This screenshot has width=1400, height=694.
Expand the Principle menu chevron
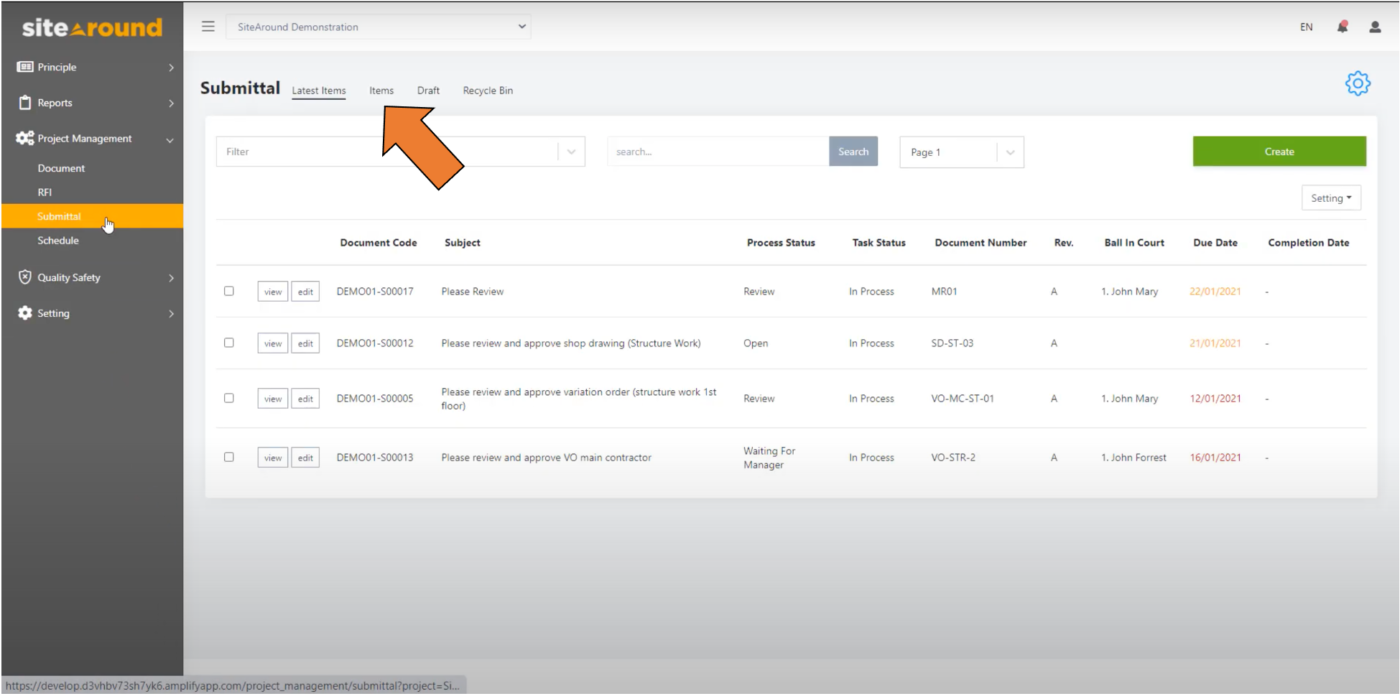[x=171, y=67]
